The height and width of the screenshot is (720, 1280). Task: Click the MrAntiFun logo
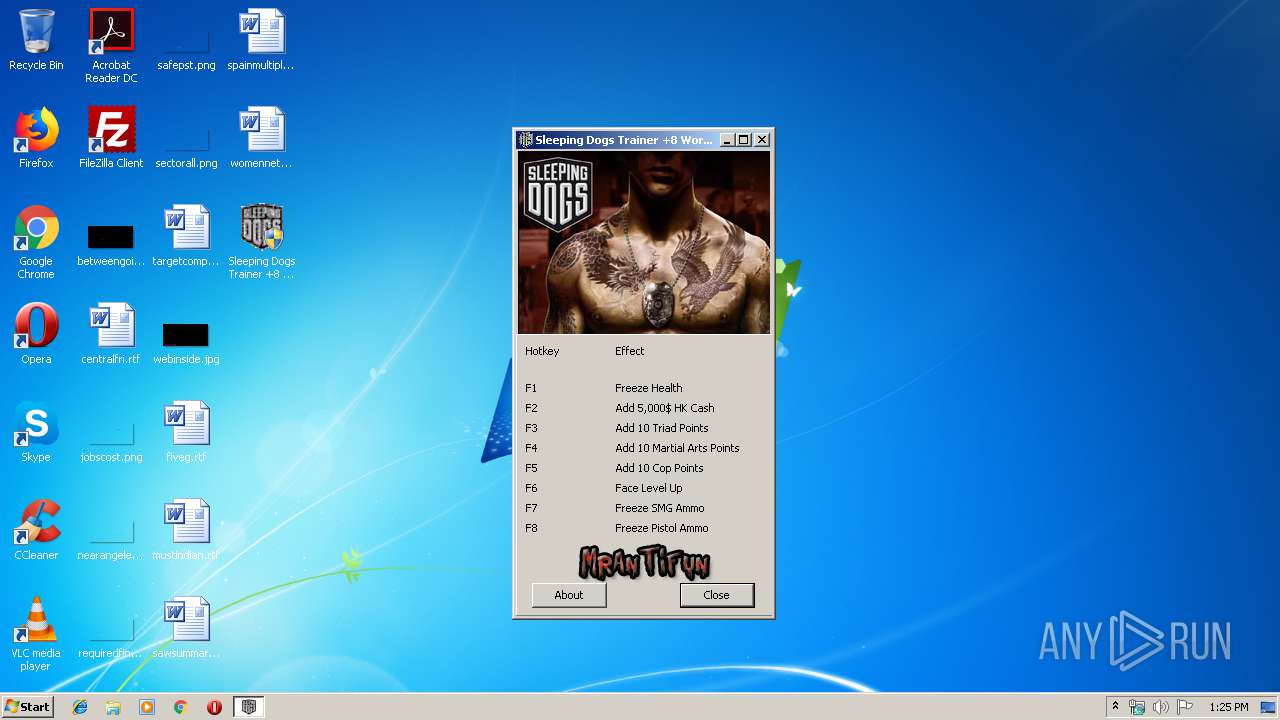point(644,562)
